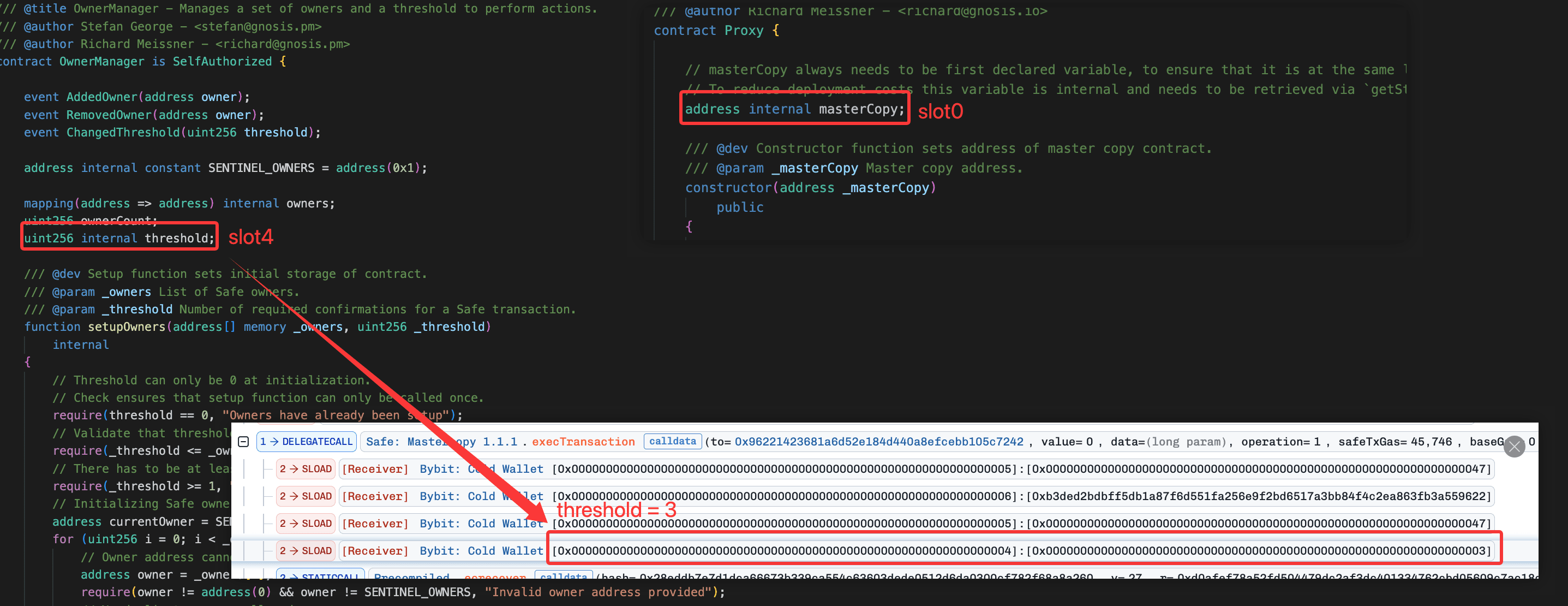Viewport: 1568px width, 606px height.
Task: Click the STATICCALL badge at bottom
Action: (321, 575)
